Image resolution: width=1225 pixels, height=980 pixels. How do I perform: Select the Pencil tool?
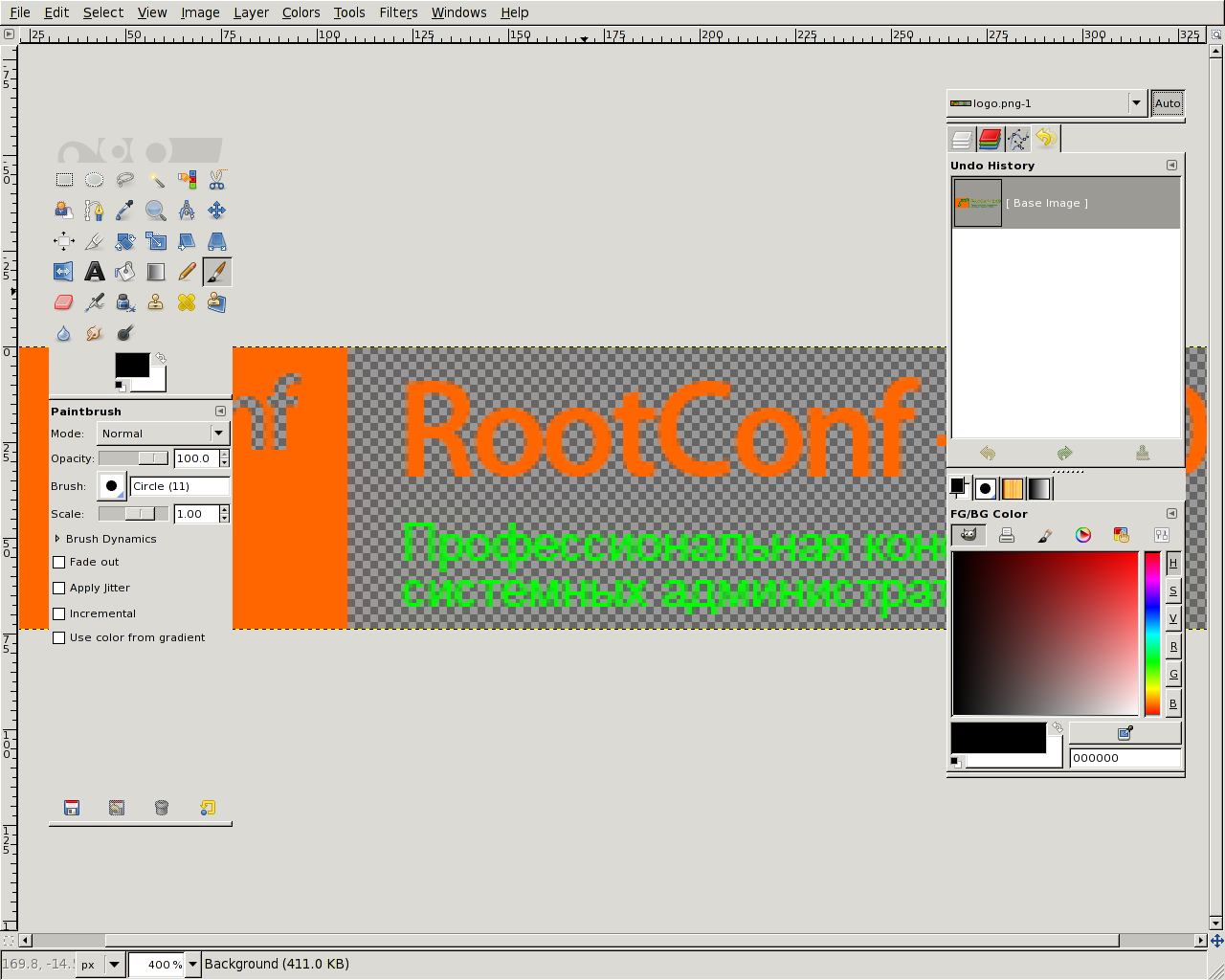click(187, 272)
